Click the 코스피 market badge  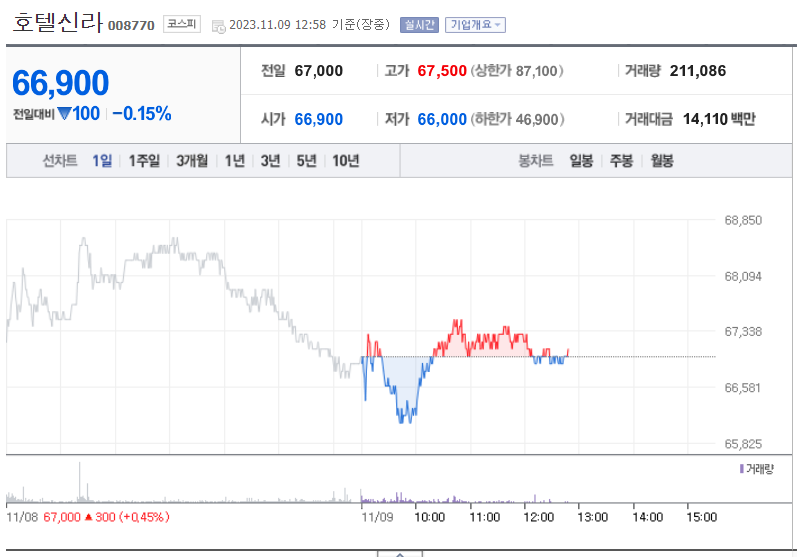click(x=181, y=24)
